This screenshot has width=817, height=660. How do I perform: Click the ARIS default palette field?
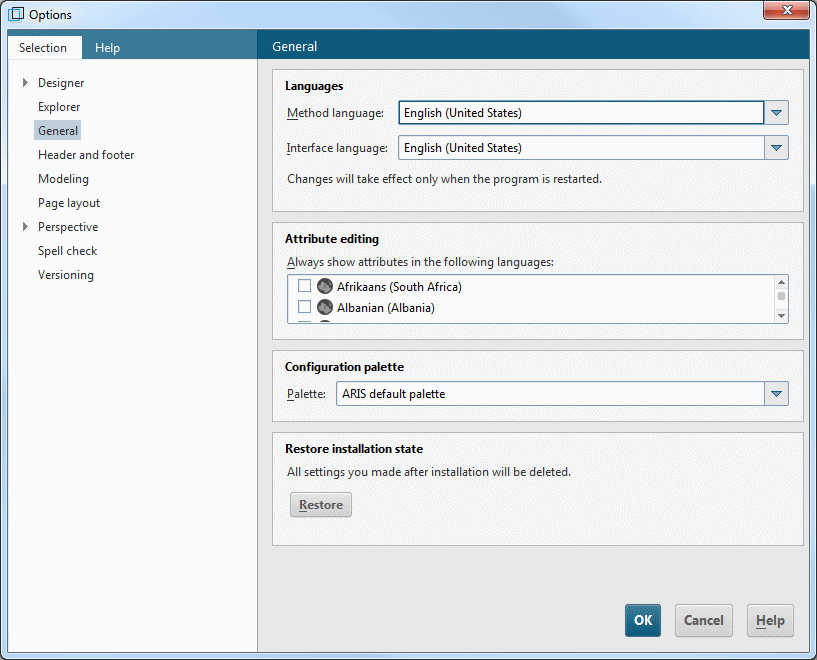tap(550, 394)
